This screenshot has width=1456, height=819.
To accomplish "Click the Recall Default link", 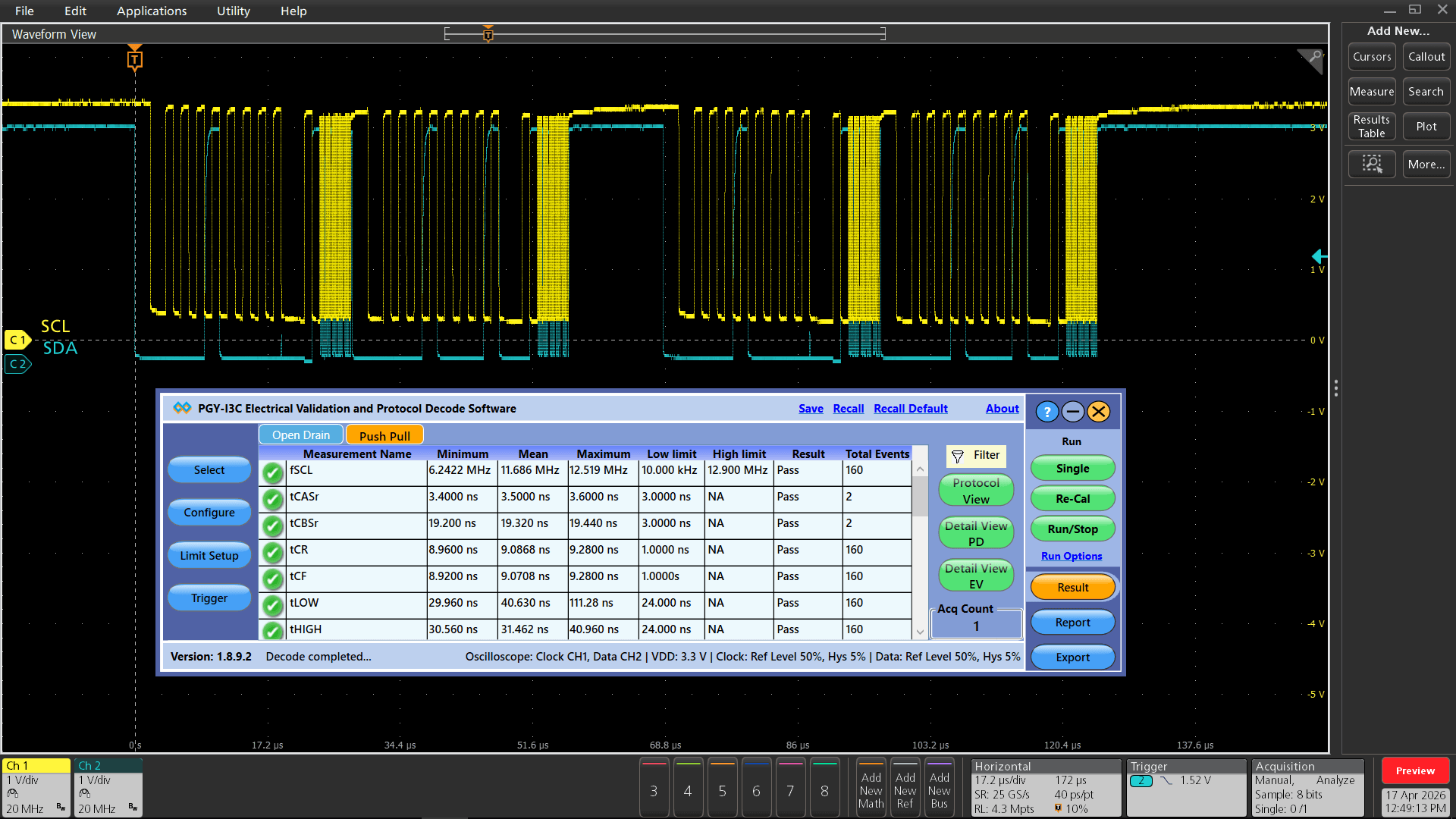I will [x=910, y=408].
